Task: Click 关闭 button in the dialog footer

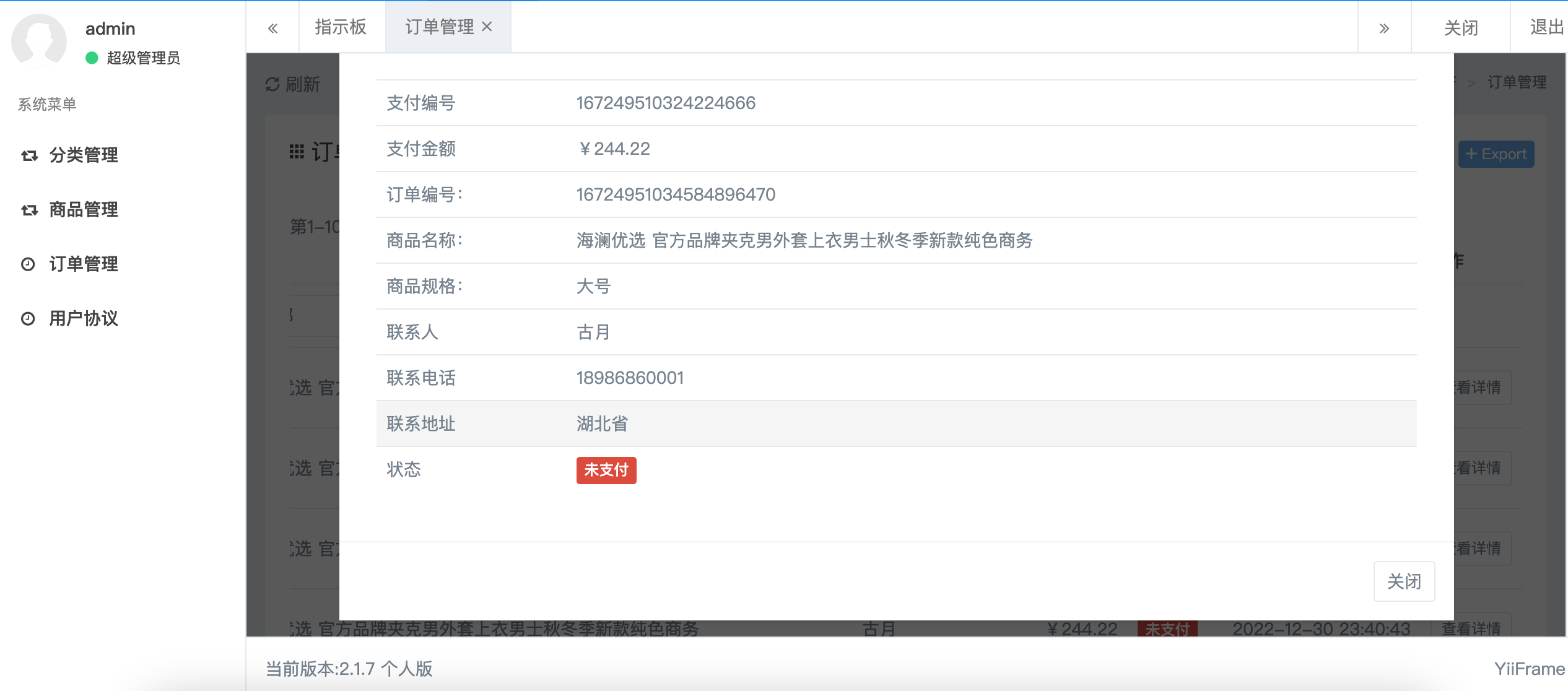Action: tap(1403, 581)
